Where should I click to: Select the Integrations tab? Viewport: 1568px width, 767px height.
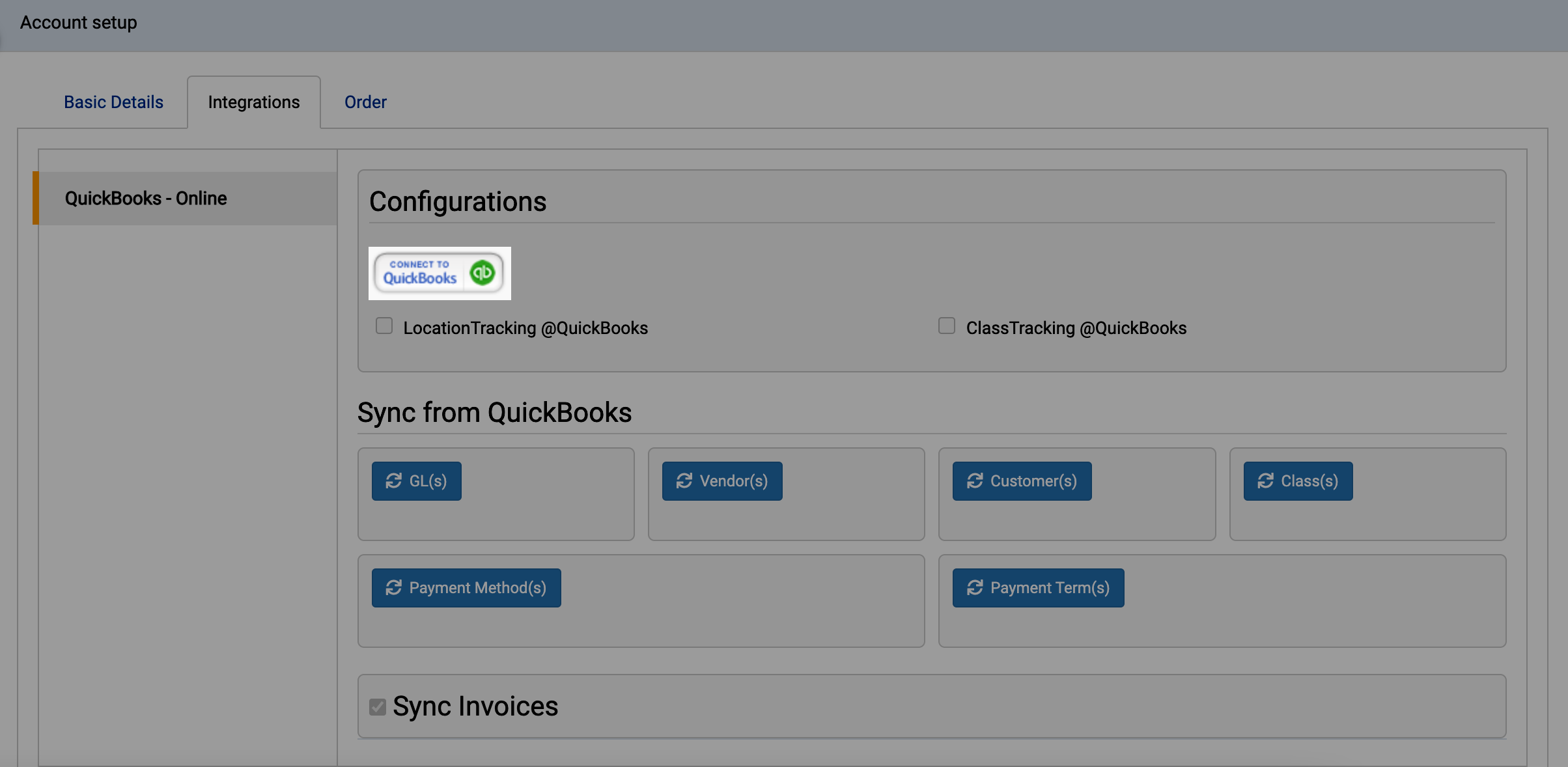(x=253, y=102)
